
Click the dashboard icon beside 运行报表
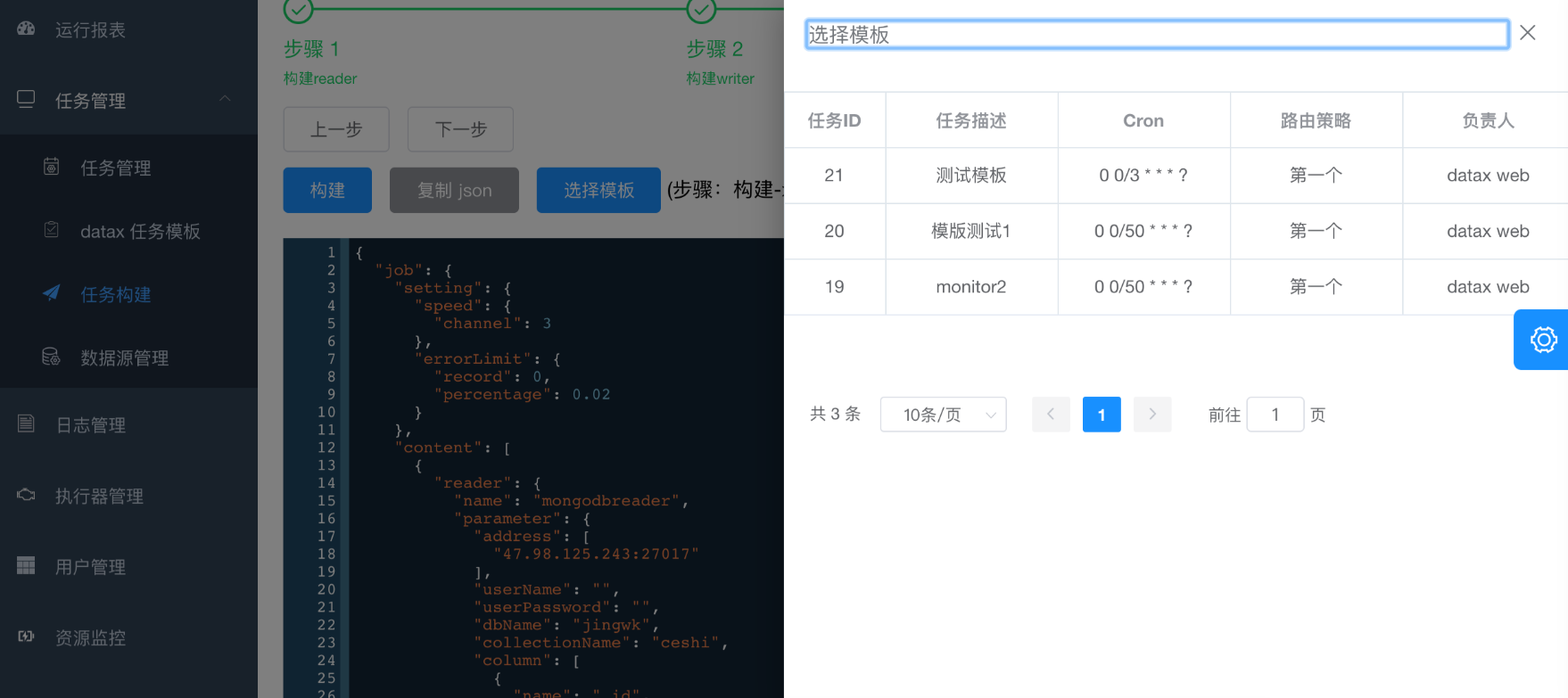[x=26, y=29]
